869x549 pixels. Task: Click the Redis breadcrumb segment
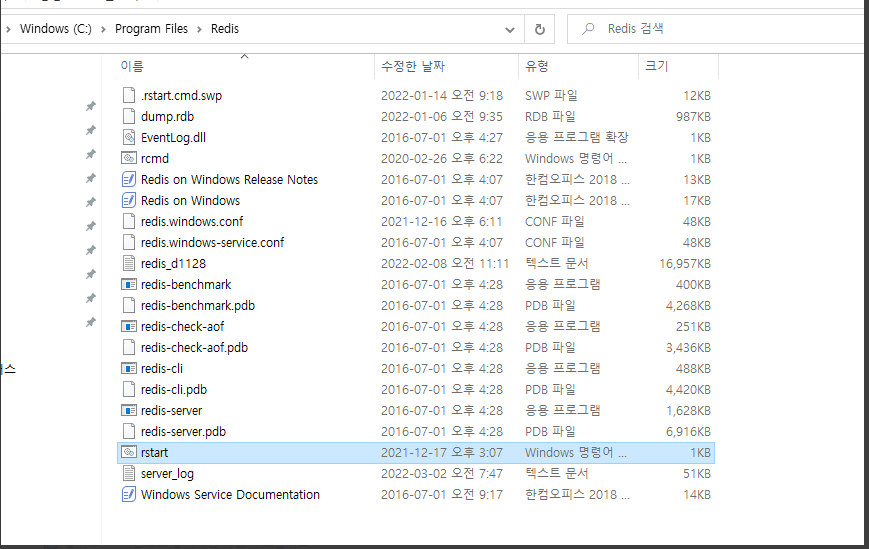tap(225, 29)
